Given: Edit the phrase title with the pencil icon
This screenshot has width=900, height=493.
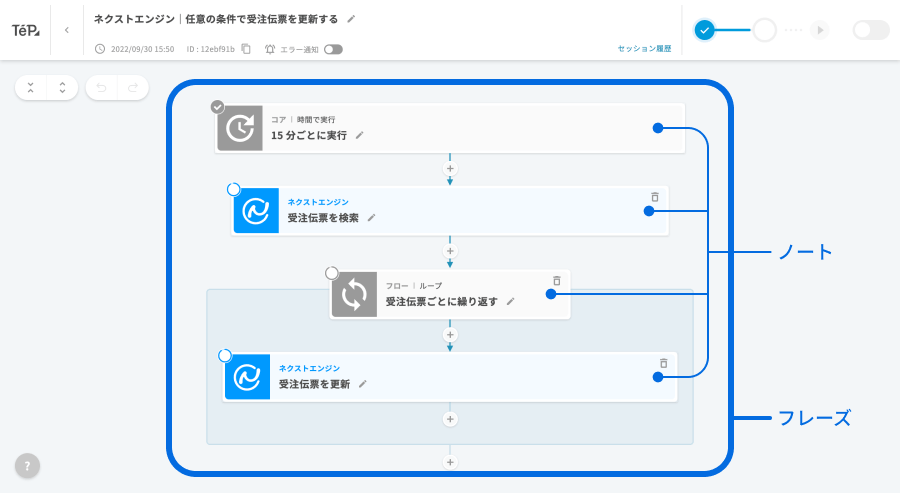Looking at the screenshot, I should (351, 19).
